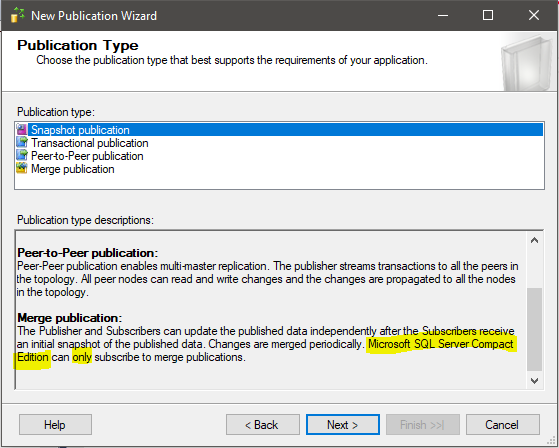This screenshot has width=559, height=448.
Task: Open Help for the wizard
Action: [x=55, y=424]
